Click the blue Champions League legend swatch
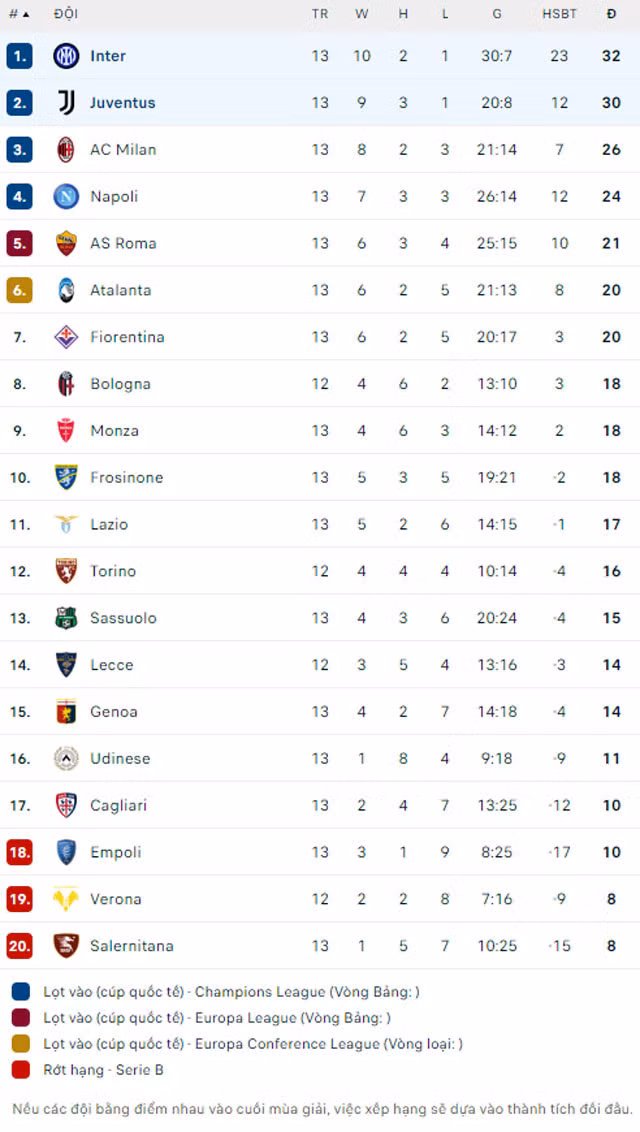This screenshot has width=640, height=1132. [x=21, y=992]
